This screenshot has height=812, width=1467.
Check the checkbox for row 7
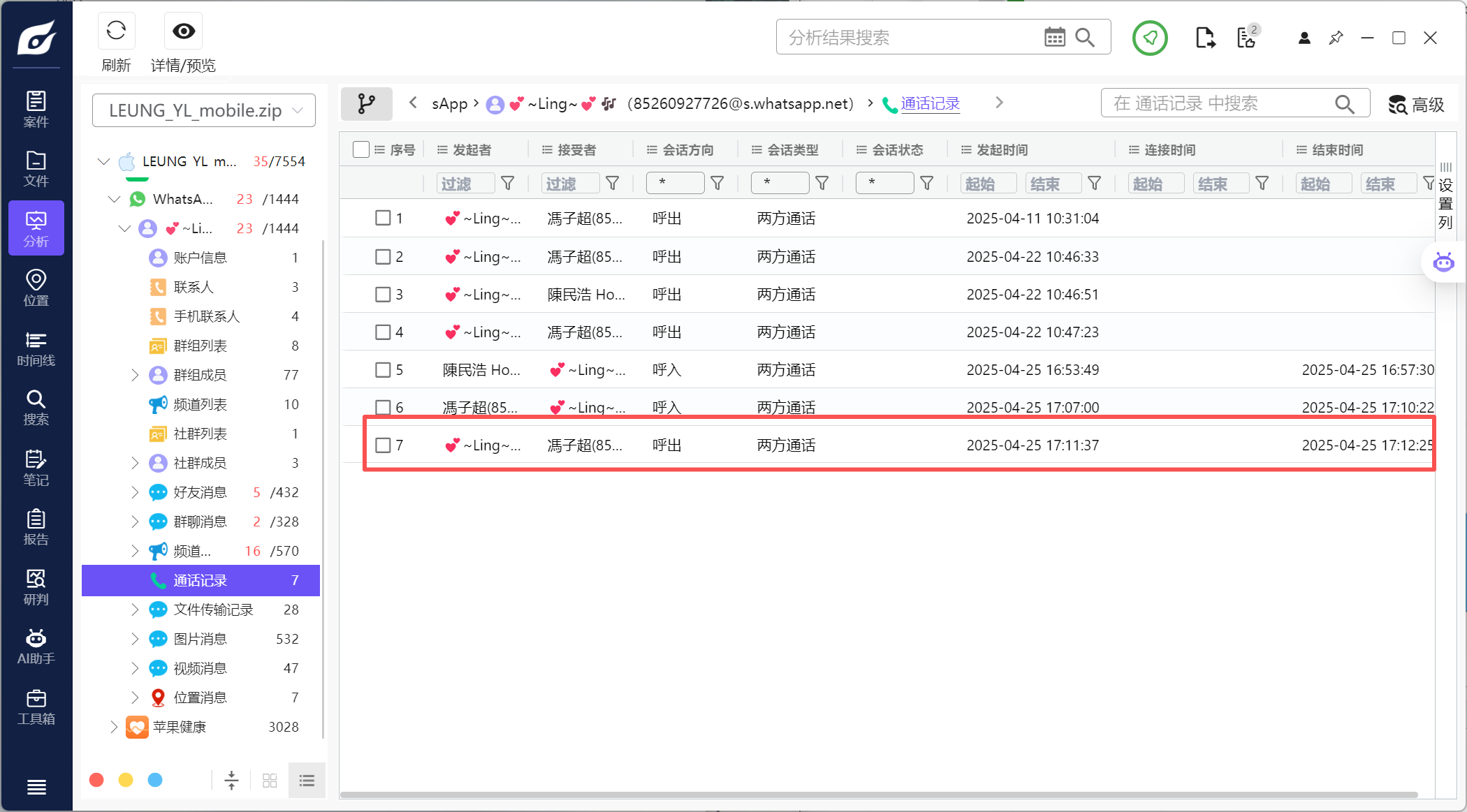pos(383,445)
